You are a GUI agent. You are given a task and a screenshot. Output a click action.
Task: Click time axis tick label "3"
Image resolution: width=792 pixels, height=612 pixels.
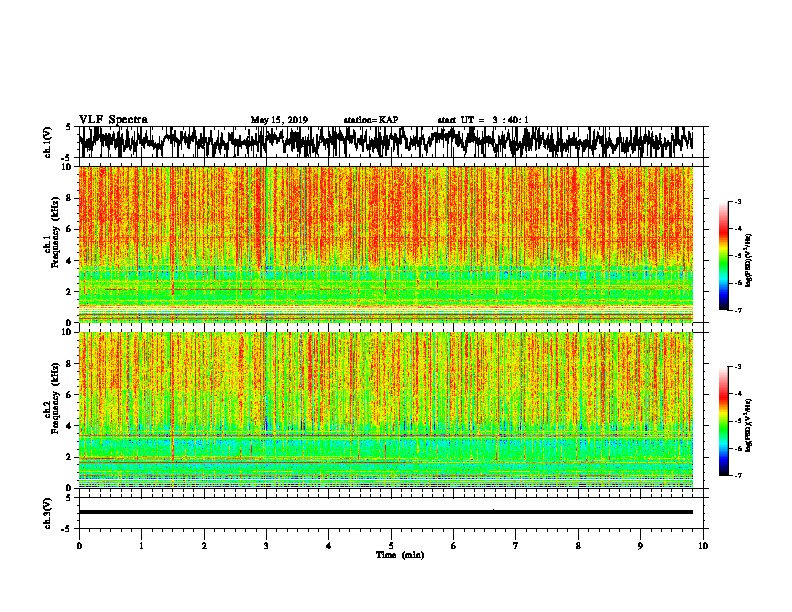[x=266, y=546]
